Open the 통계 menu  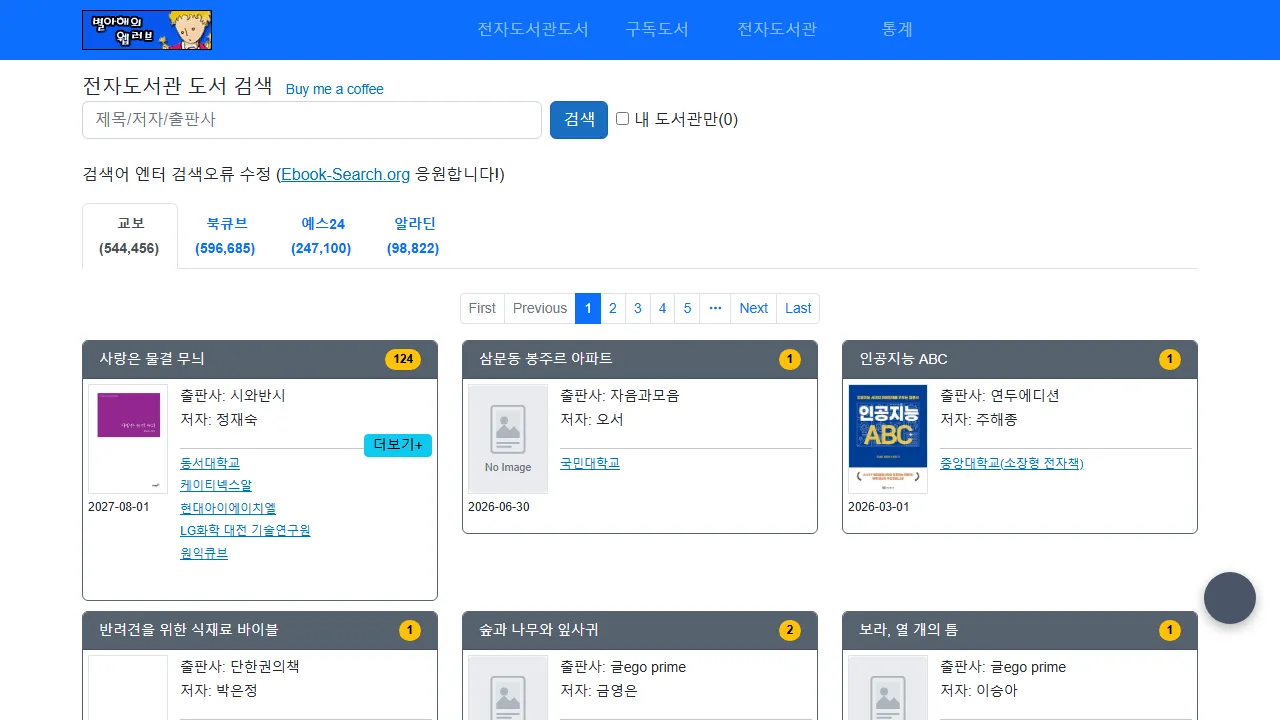[x=897, y=30]
